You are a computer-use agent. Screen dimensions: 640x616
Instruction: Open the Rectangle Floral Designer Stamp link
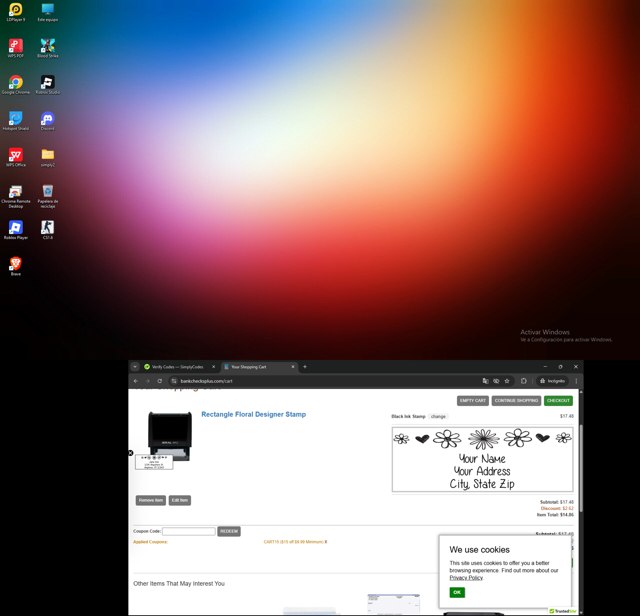point(253,414)
